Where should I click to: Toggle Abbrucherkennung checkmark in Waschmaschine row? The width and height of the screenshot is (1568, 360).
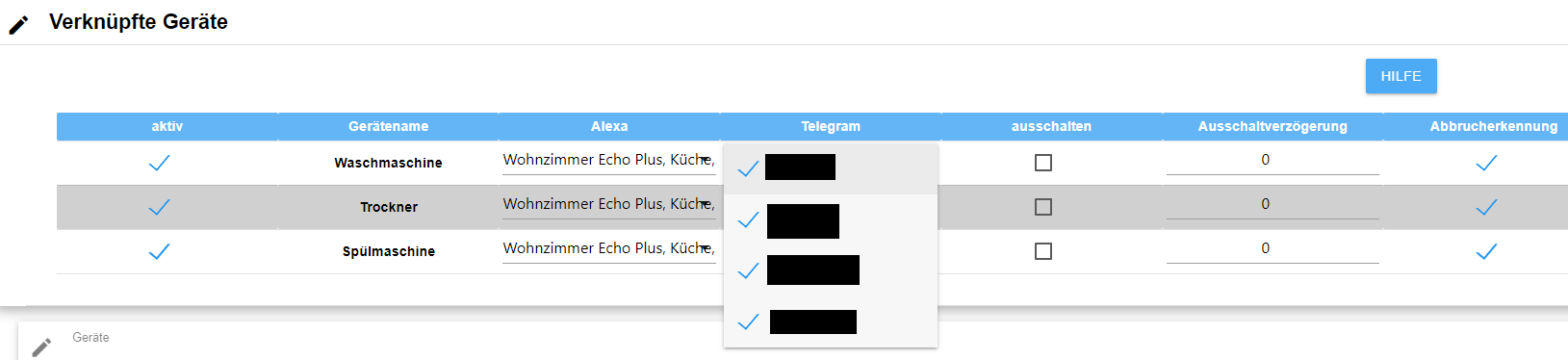pos(1486,163)
